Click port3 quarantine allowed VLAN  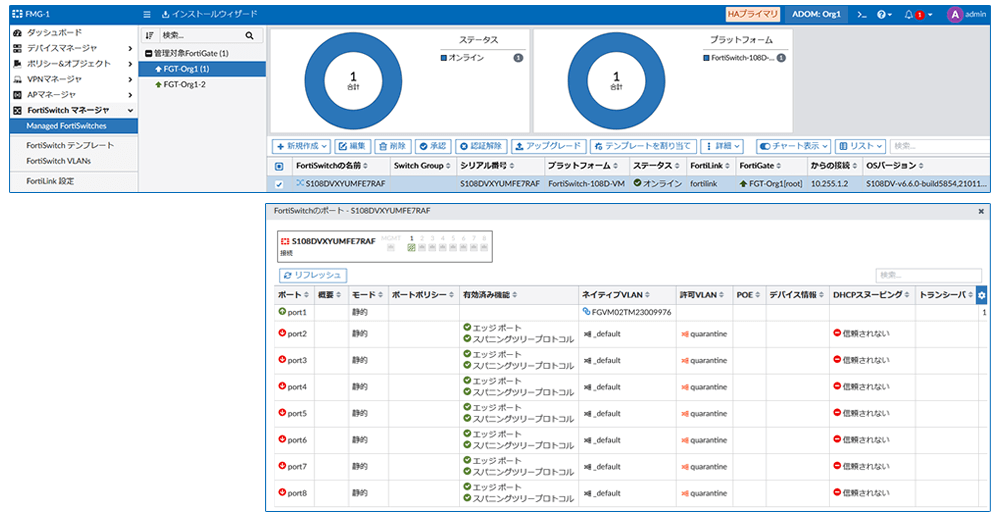click(x=704, y=360)
